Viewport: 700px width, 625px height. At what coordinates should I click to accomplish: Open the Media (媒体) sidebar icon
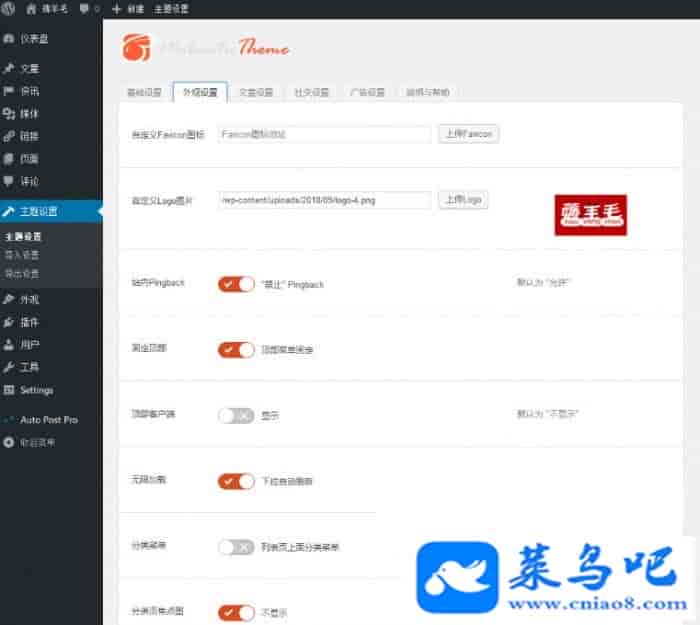9,114
